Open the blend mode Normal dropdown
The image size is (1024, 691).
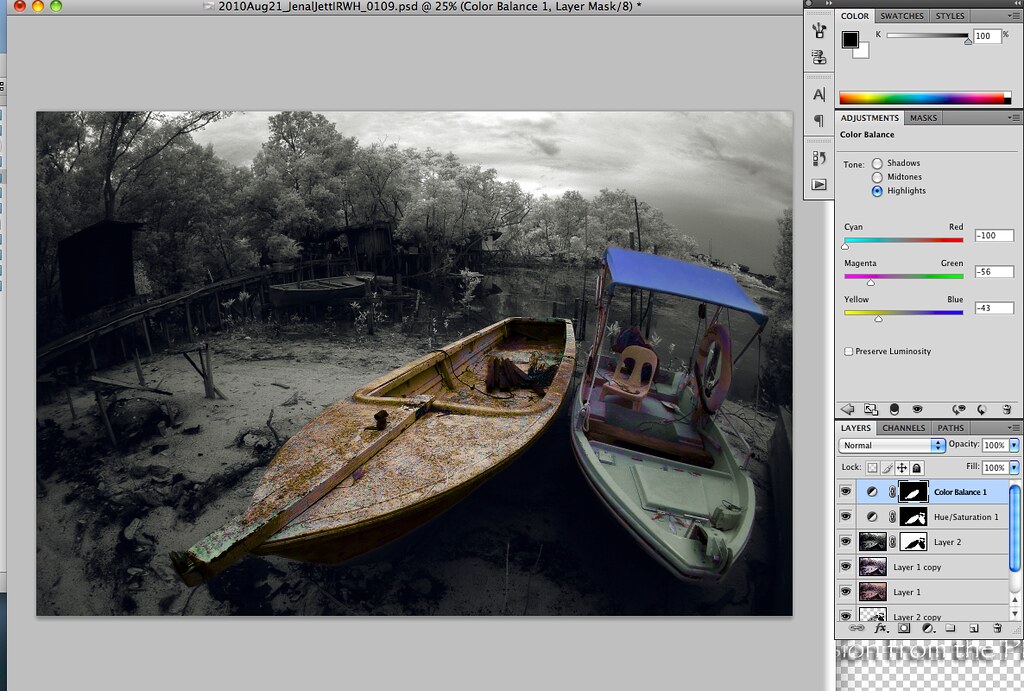(891, 445)
